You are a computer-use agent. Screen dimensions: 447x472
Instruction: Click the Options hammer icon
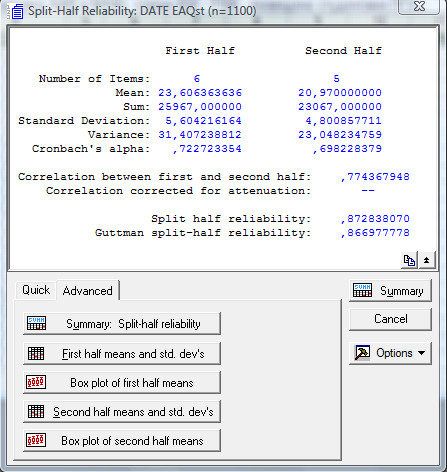[x=362, y=353]
